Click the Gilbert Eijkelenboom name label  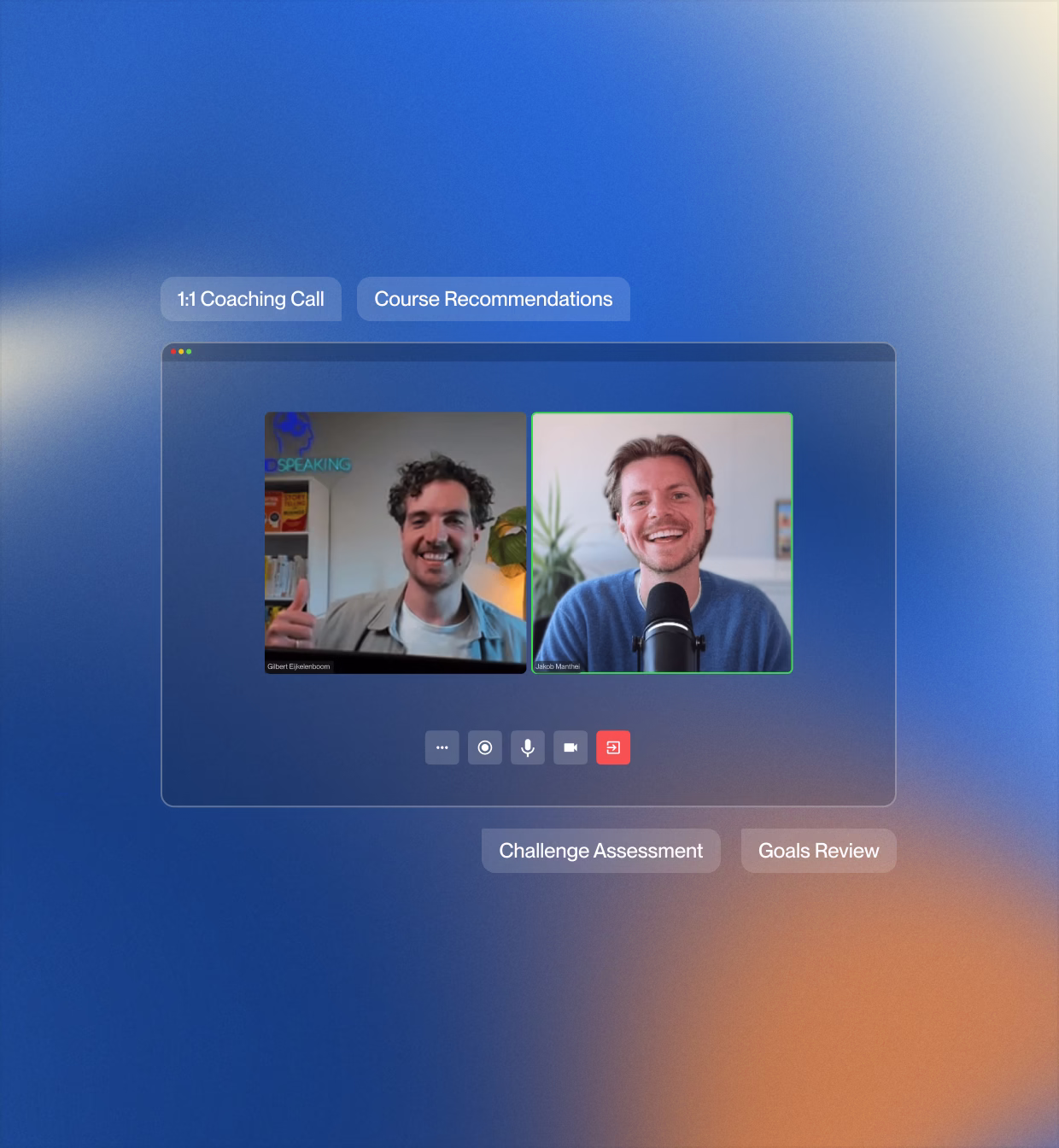(299, 666)
